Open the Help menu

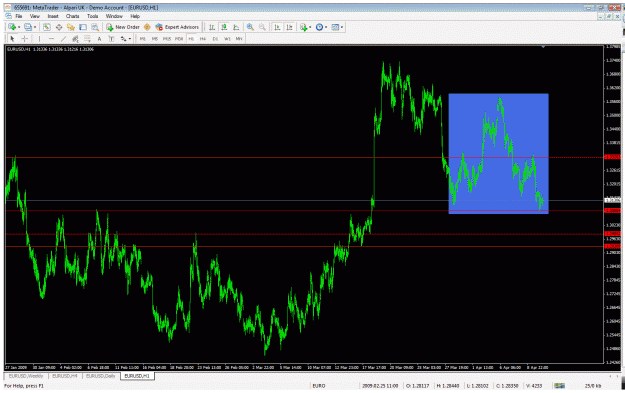[135, 16]
